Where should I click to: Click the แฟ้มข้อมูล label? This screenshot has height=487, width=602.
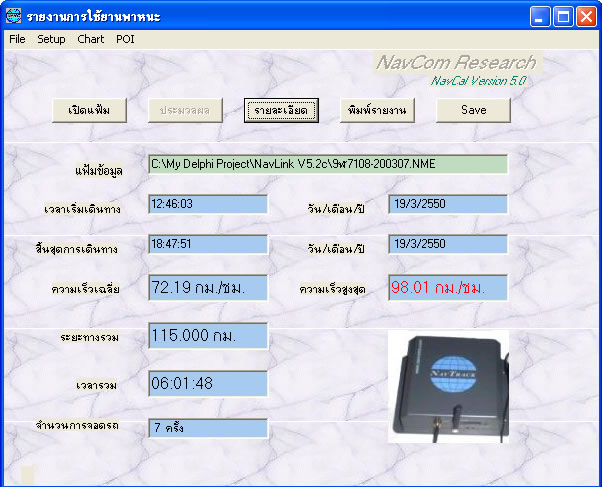pyautogui.click(x=99, y=171)
